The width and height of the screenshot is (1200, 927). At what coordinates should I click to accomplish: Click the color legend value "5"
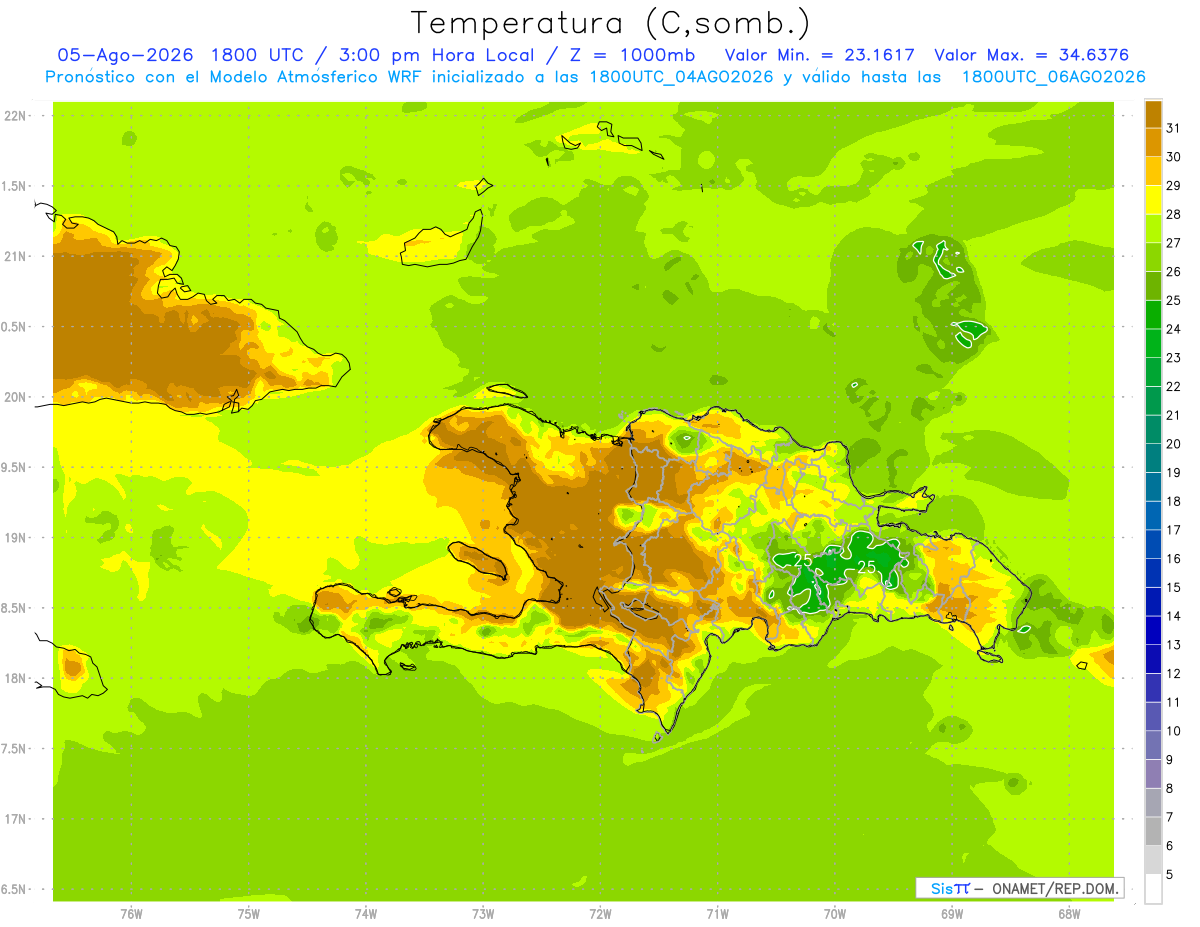click(x=1170, y=874)
